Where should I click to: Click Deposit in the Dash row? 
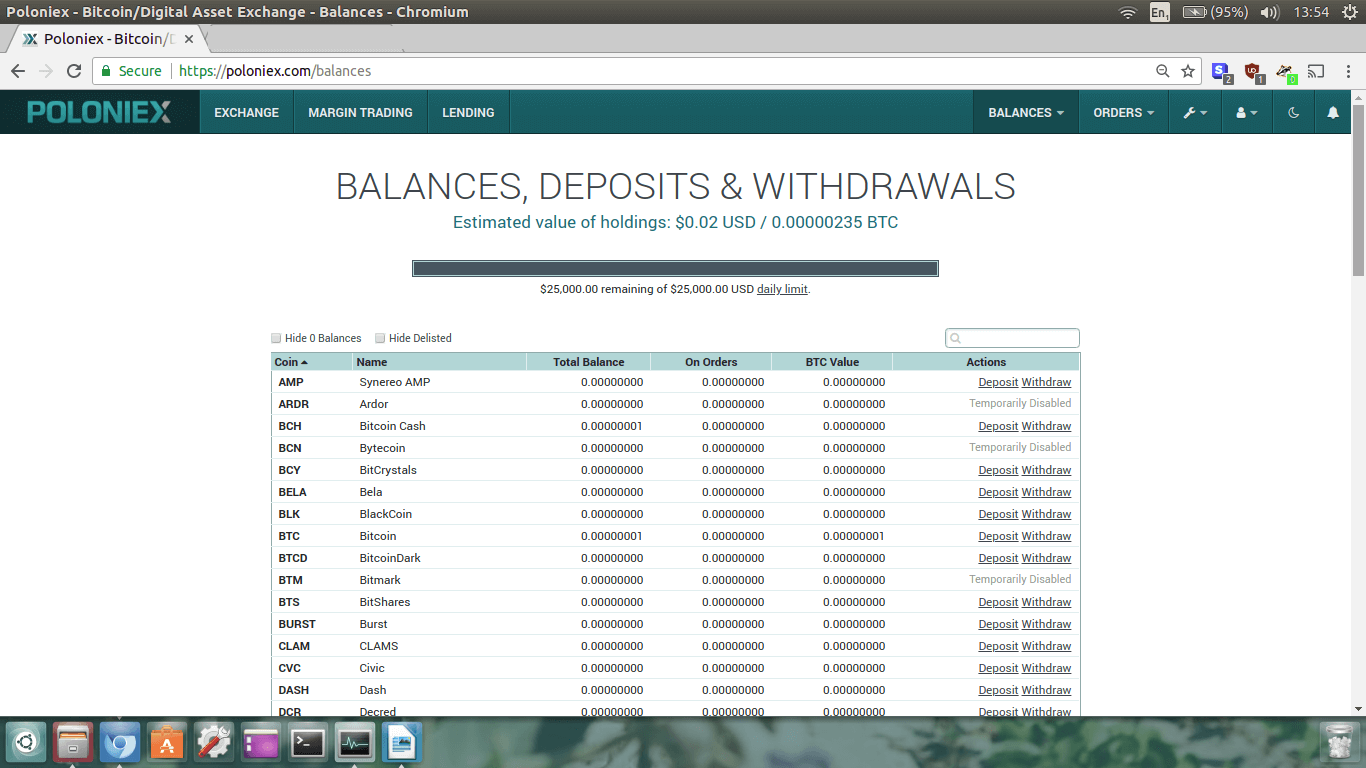pos(998,690)
